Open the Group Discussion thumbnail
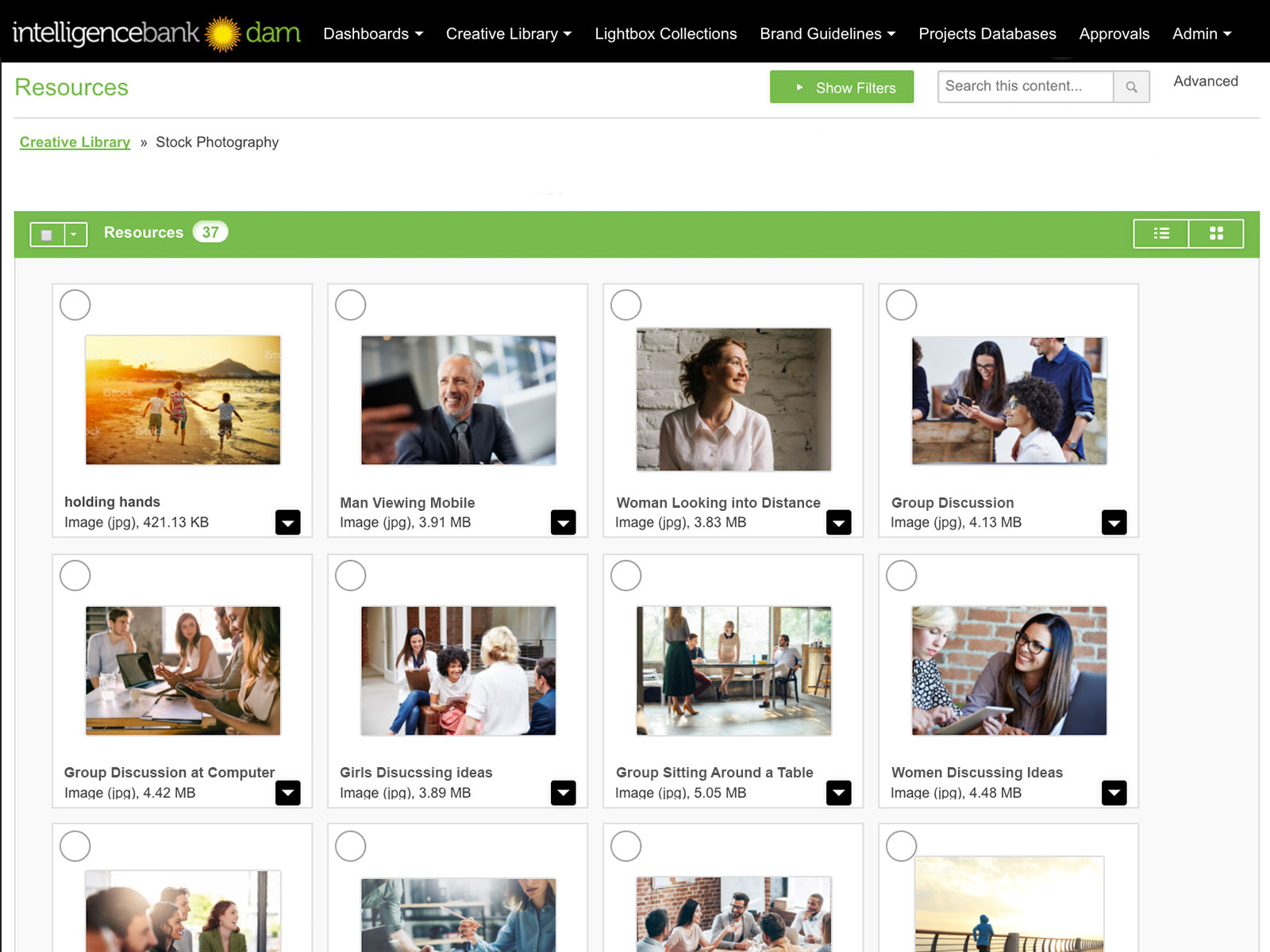 click(1010, 401)
